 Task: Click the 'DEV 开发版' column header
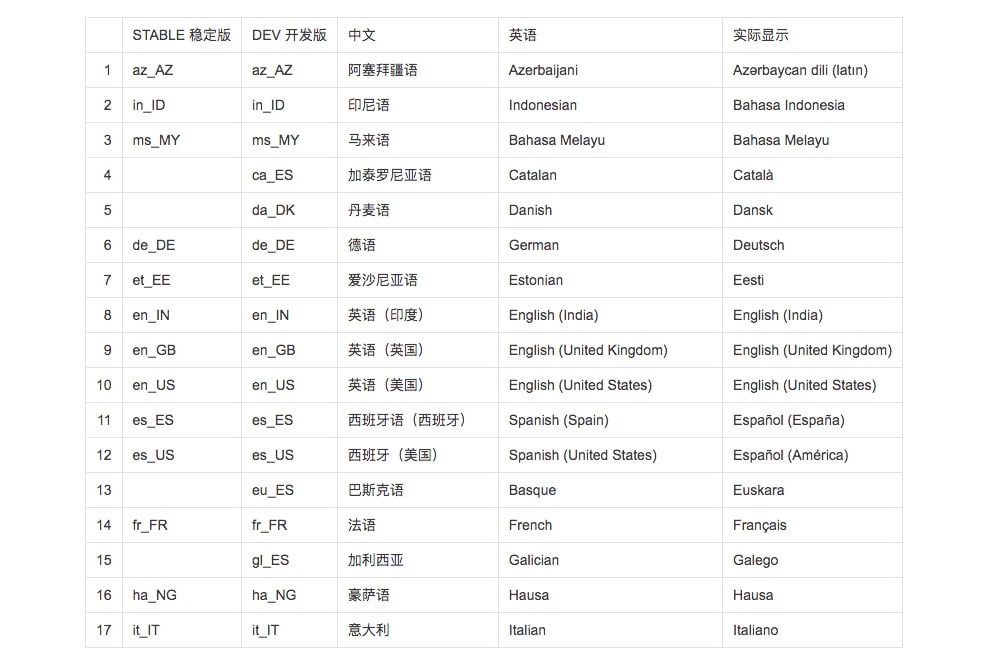[290, 35]
